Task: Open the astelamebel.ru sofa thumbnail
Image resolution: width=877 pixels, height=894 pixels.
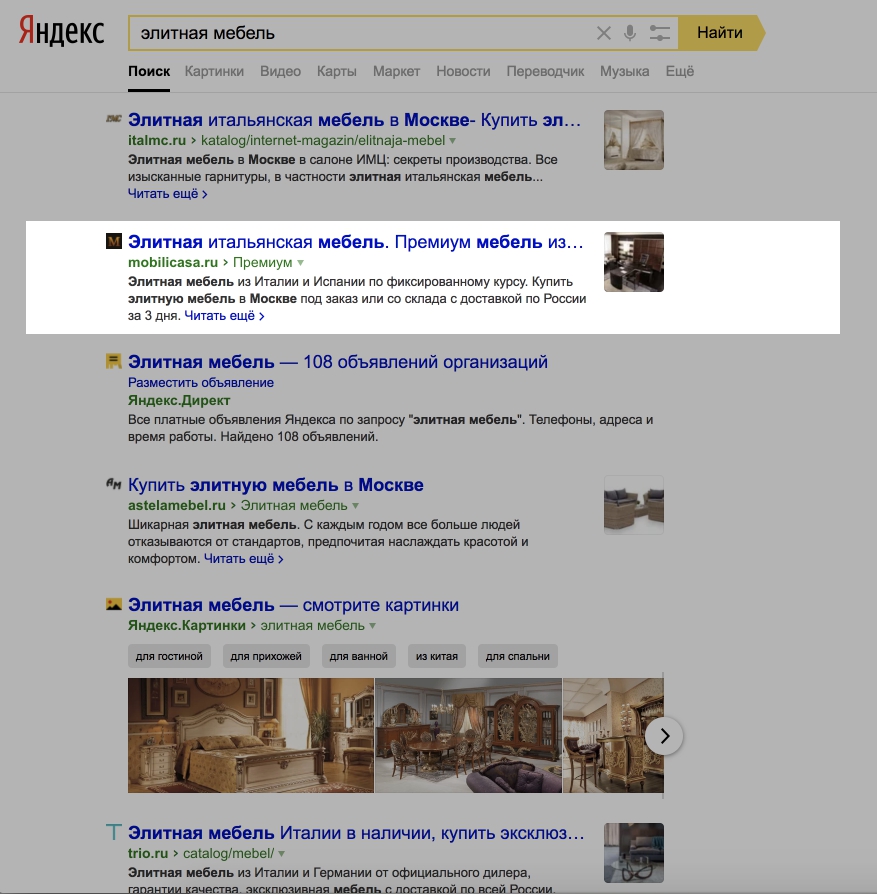Action: click(634, 505)
